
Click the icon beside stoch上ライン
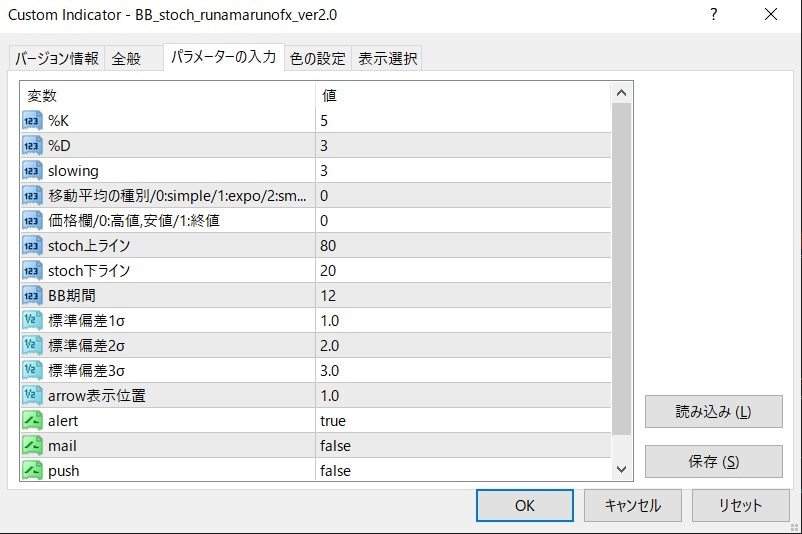click(x=32, y=246)
